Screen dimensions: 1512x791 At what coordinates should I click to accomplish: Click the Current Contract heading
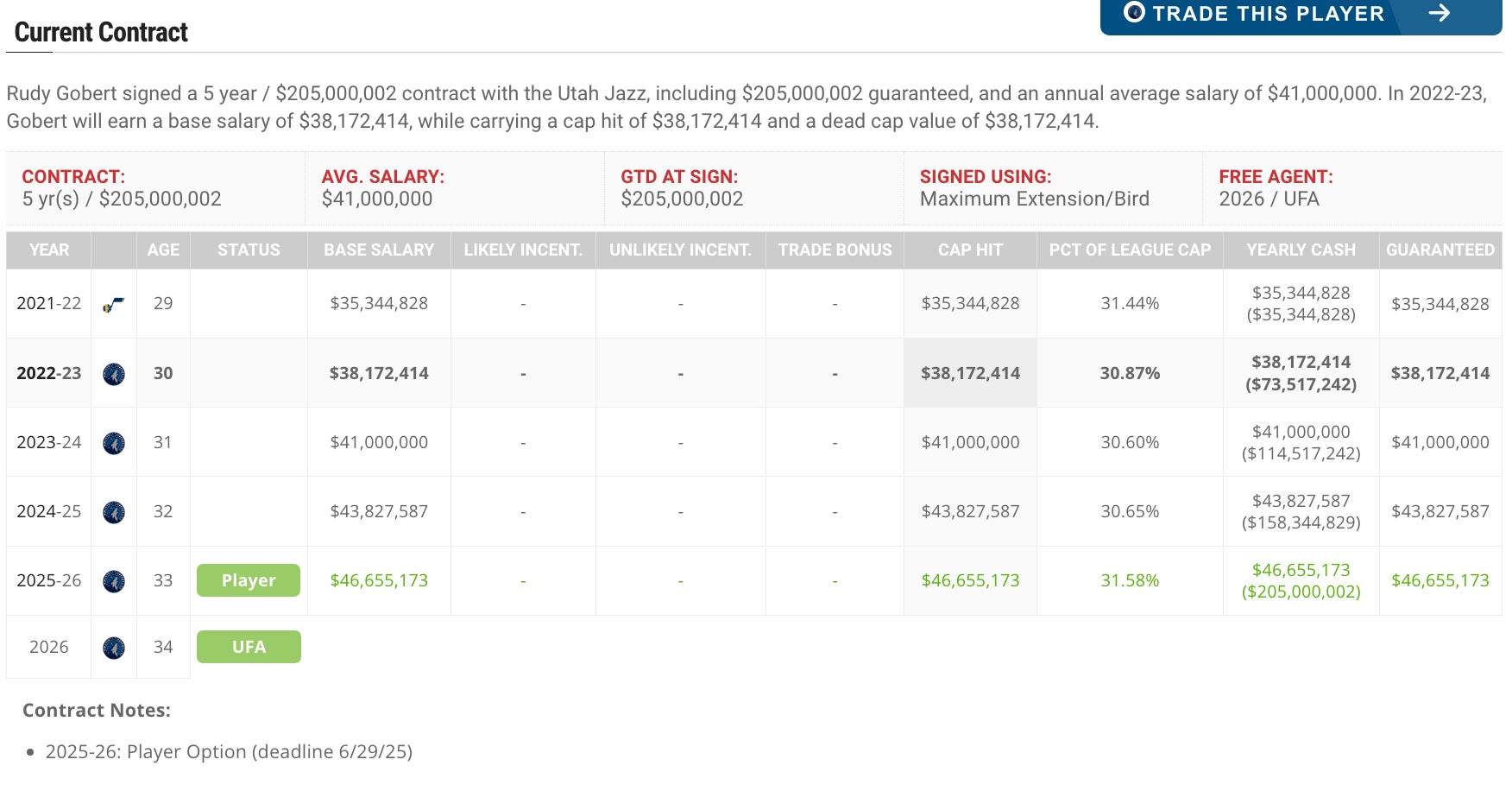point(101,33)
